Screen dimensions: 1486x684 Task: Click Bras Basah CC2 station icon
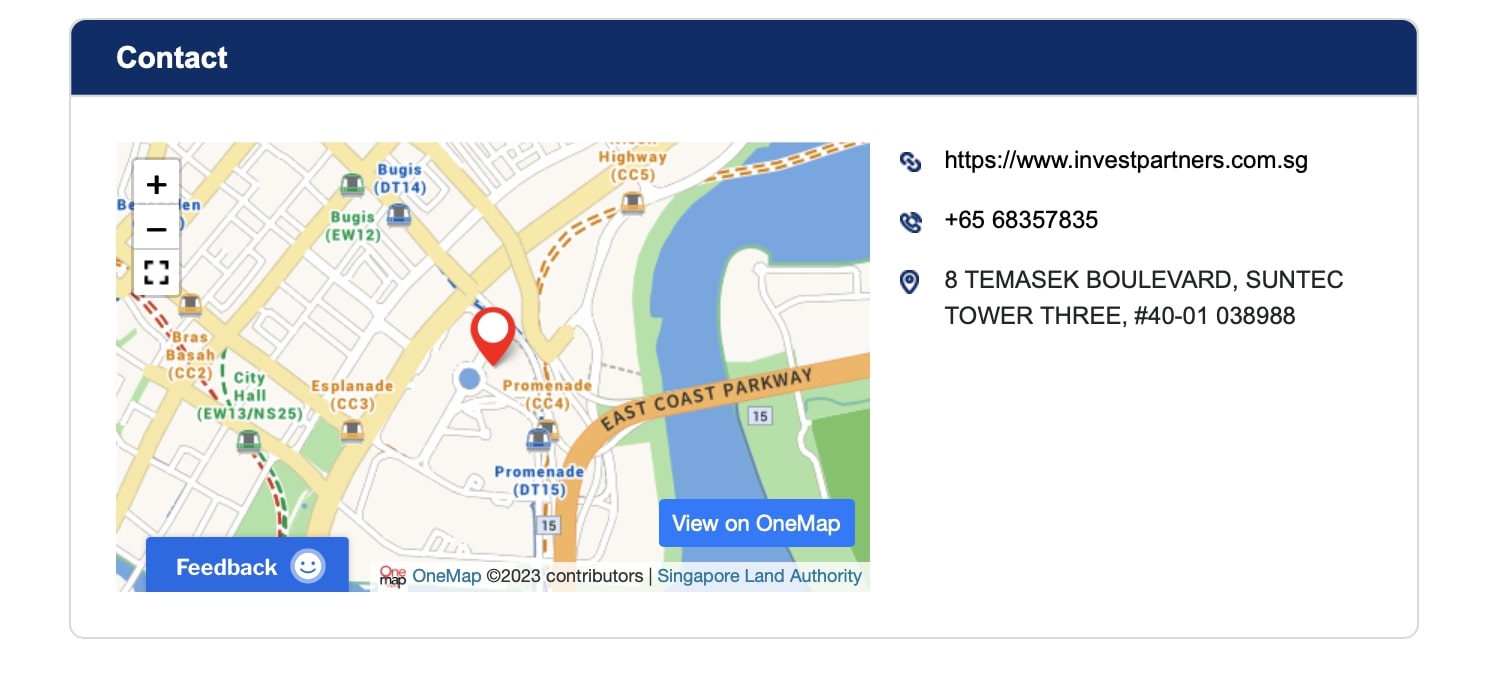(189, 303)
